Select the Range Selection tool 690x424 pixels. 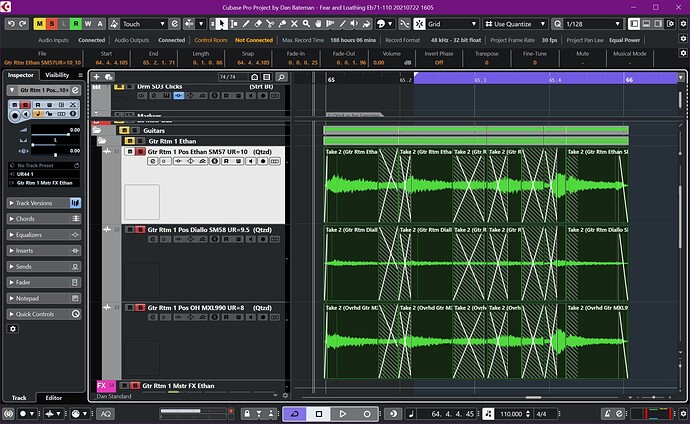click(234, 24)
